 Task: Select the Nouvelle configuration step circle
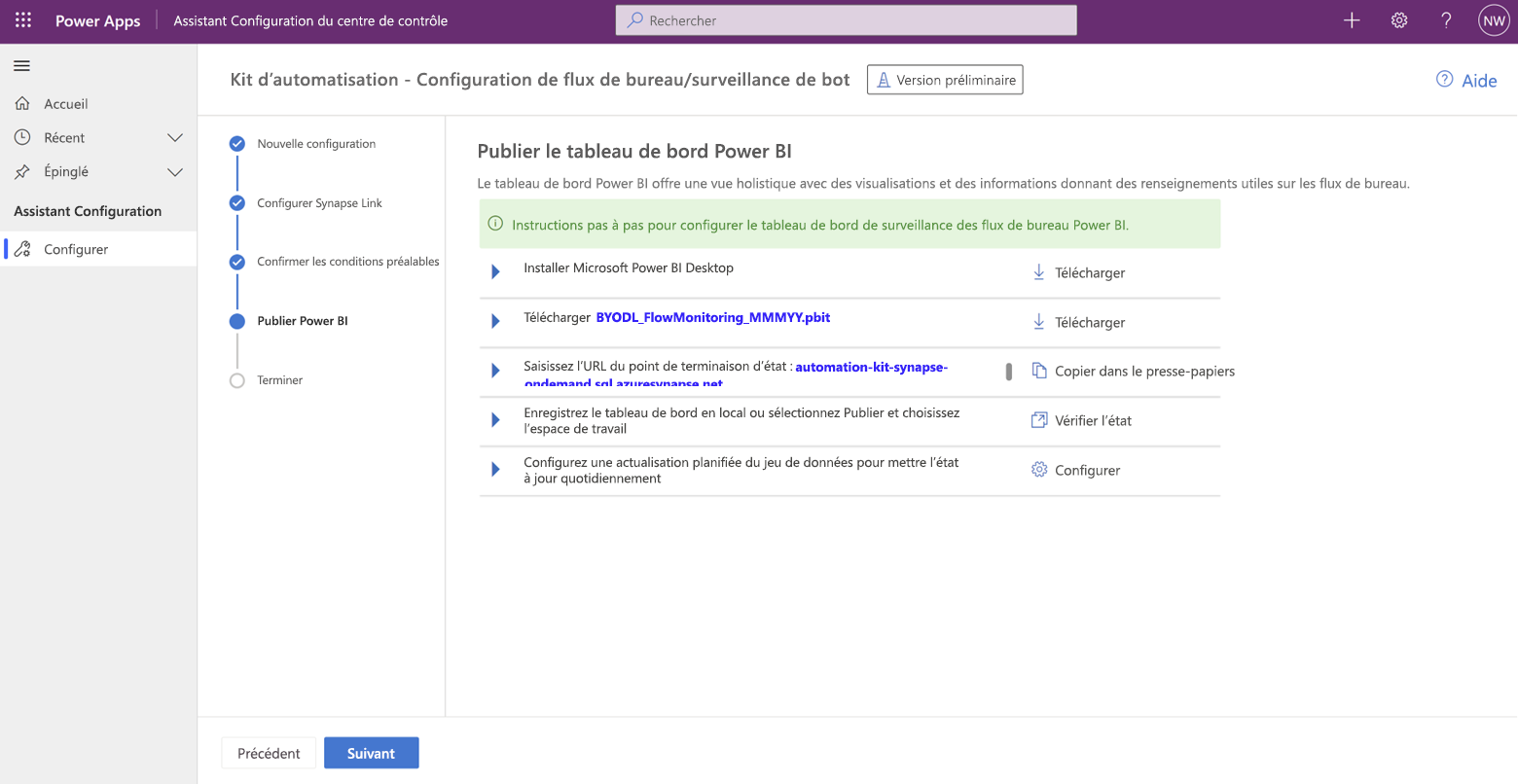click(237, 144)
